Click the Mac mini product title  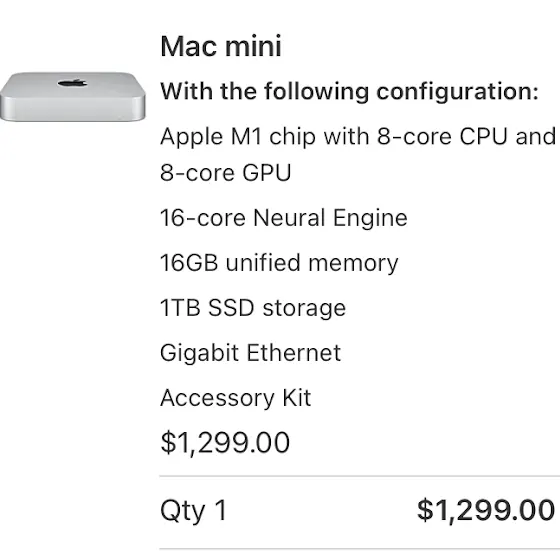pos(221,46)
